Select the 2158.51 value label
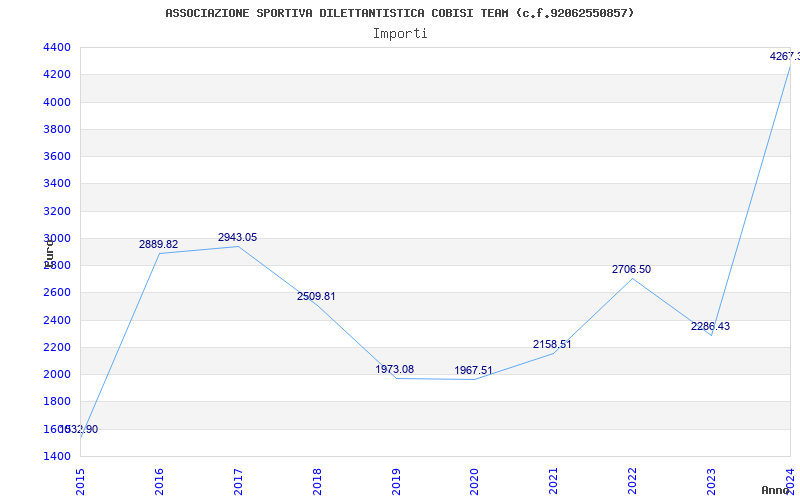Image resolution: width=800 pixels, height=500 pixels. coord(552,344)
